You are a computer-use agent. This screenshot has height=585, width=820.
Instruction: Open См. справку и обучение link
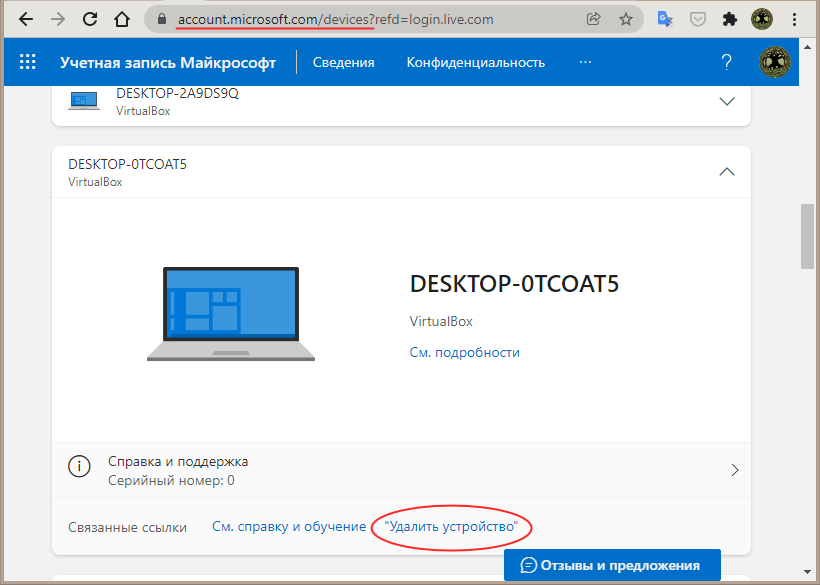coord(289,526)
